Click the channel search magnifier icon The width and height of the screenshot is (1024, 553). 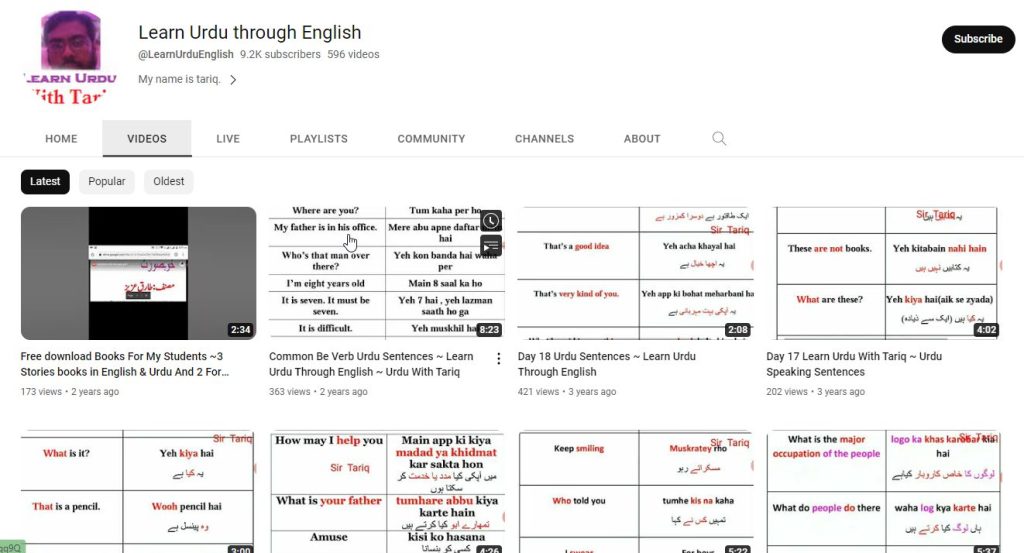pyautogui.click(x=719, y=139)
